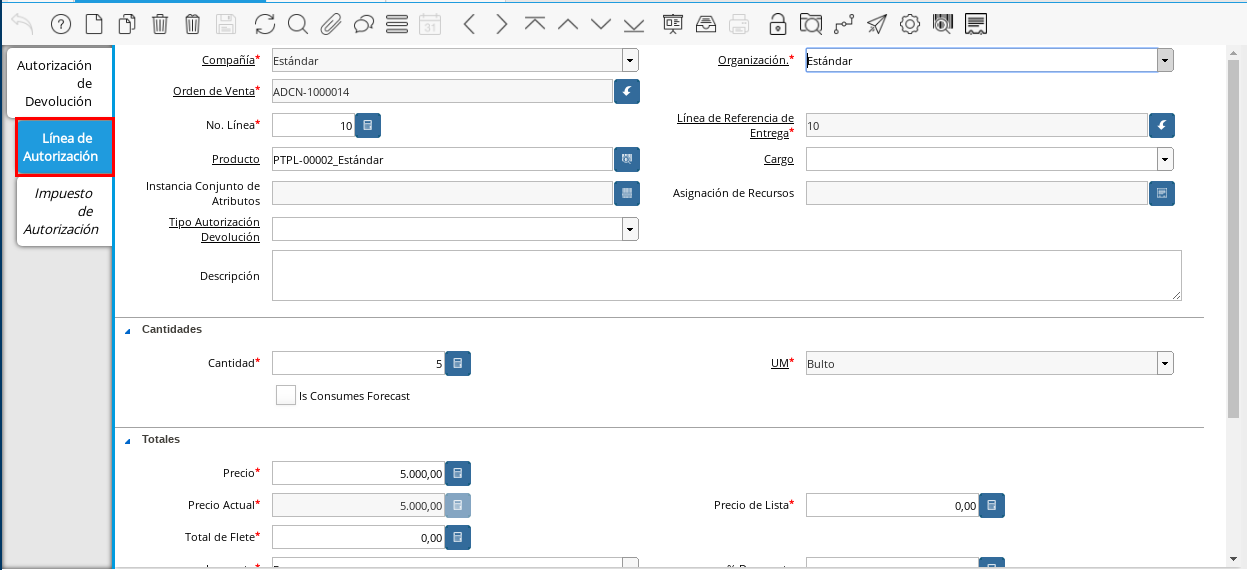This screenshot has width=1247, height=570.
Task: Open the Producto search button
Action: click(627, 159)
